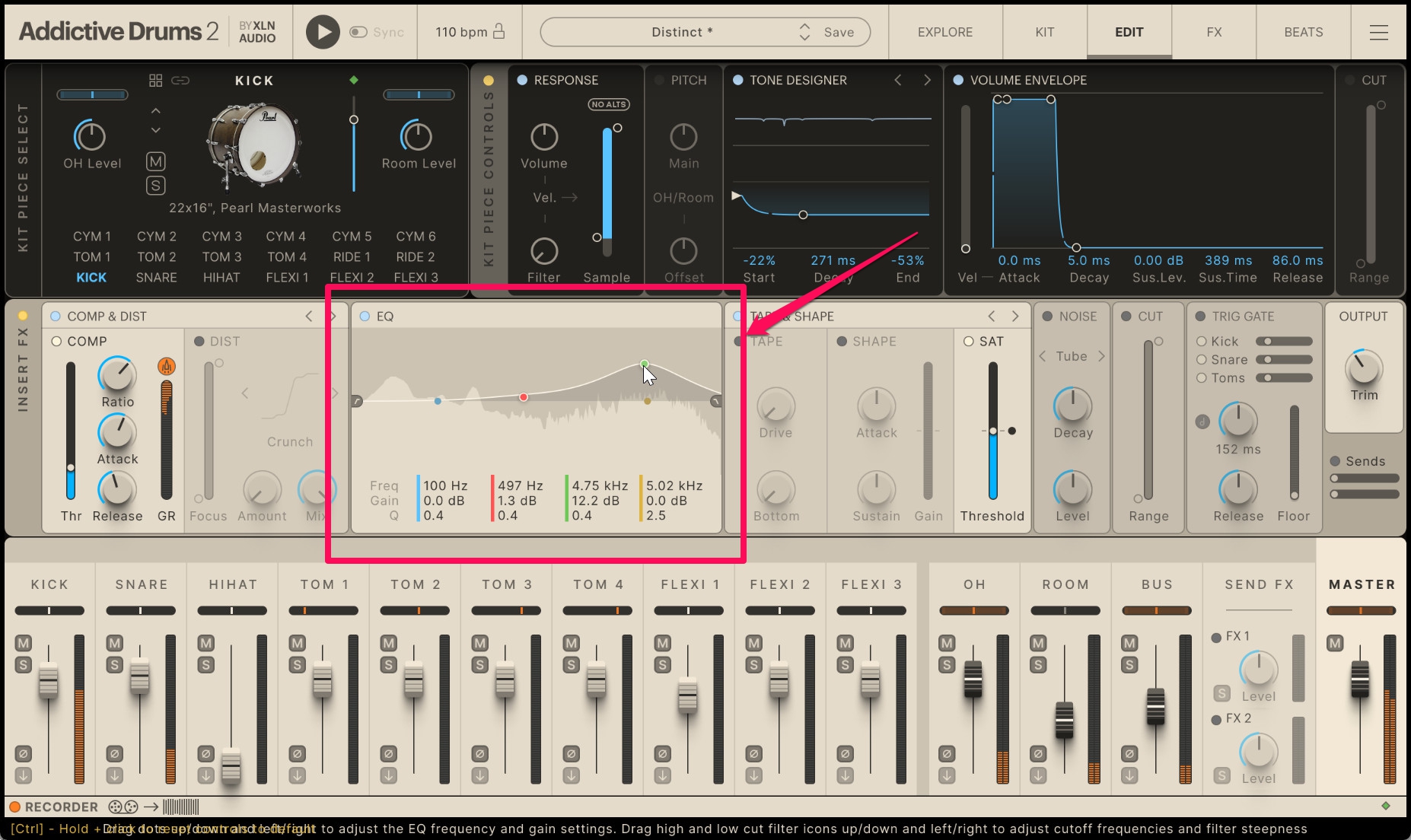This screenshot has width=1411, height=840.
Task: Solo the ROOM channel
Action: click(x=1038, y=665)
